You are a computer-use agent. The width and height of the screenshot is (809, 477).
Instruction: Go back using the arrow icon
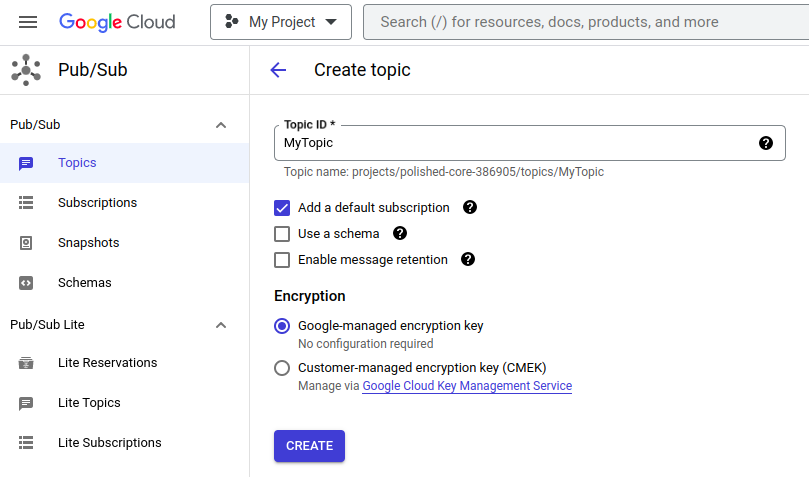click(278, 70)
